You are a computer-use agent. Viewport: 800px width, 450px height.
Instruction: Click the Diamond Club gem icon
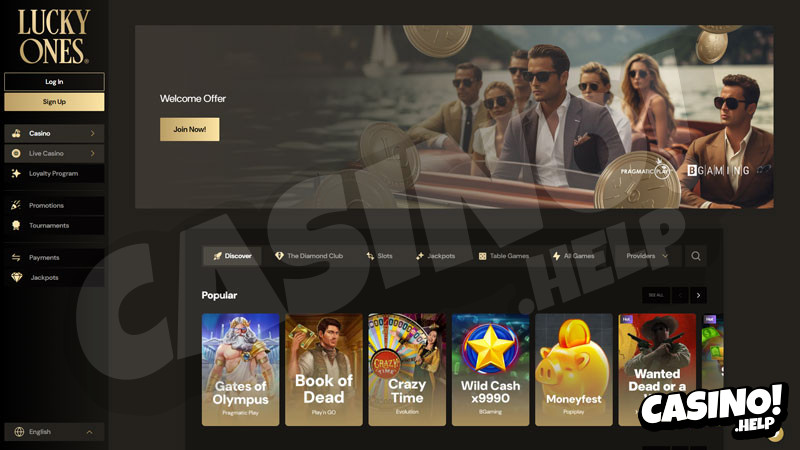click(279, 256)
